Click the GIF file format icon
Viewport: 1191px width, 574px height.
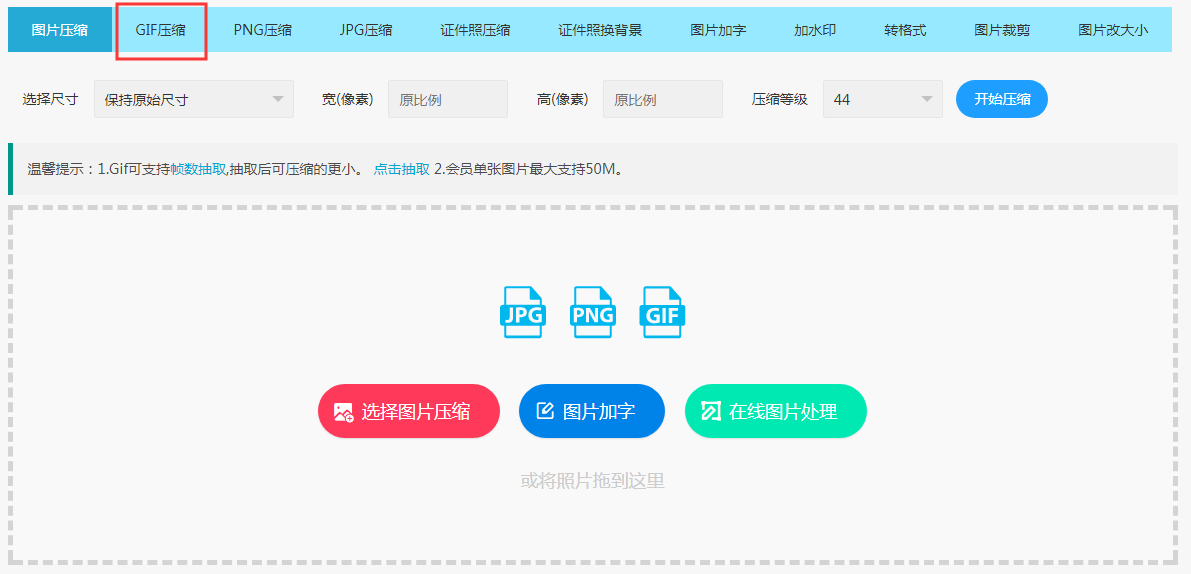(662, 312)
